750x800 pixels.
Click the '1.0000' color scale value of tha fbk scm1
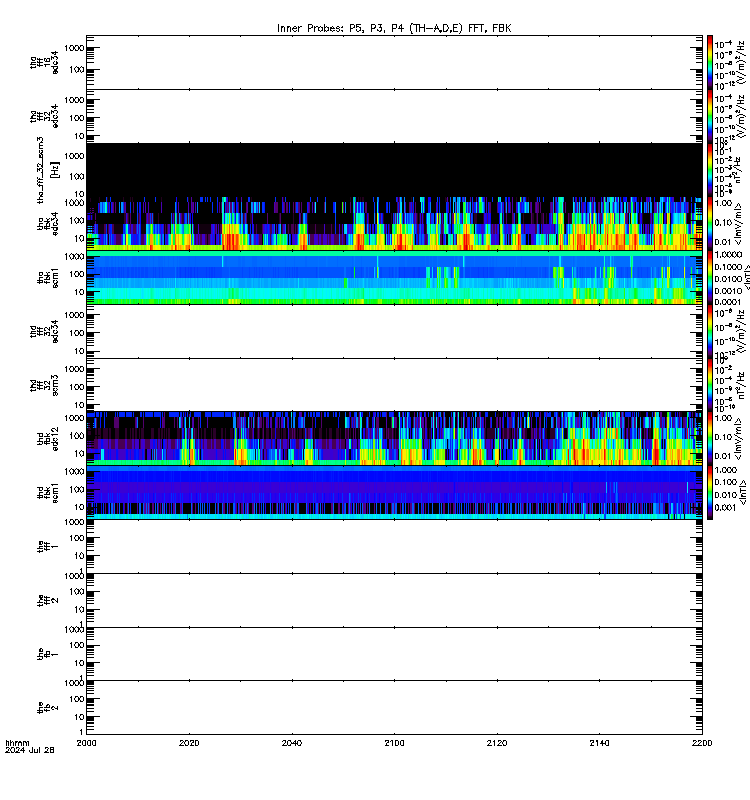(x=728, y=255)
